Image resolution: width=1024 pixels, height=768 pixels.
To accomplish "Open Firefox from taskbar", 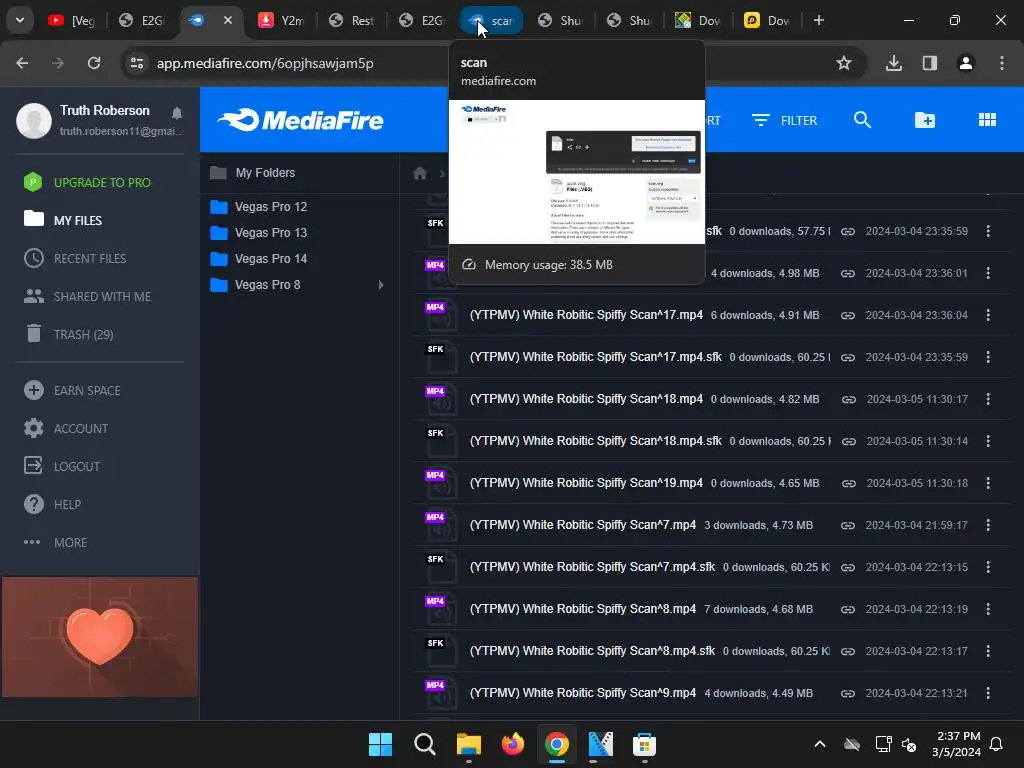I will [513, 744].
